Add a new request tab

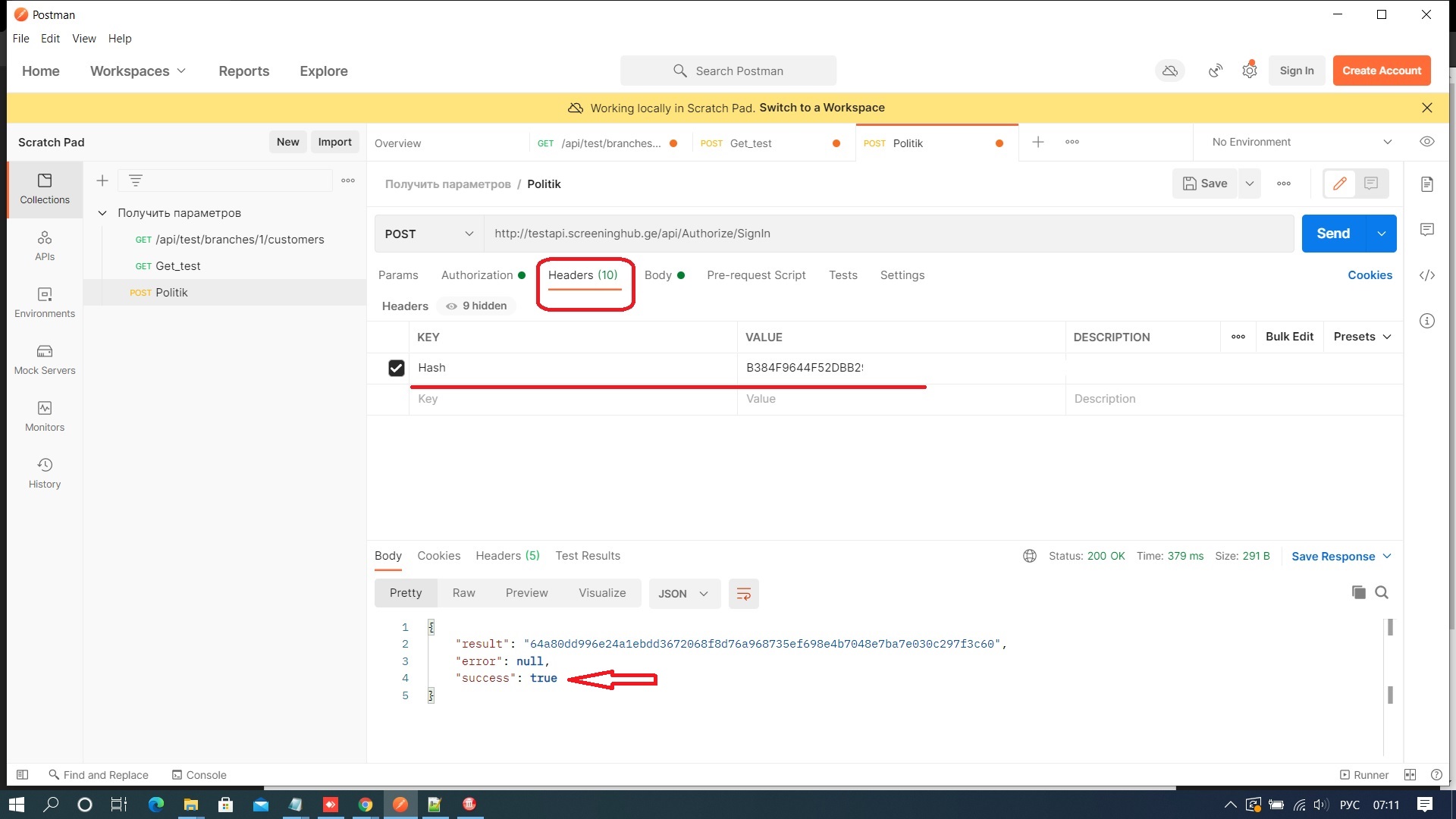[x=1038, y=142]
